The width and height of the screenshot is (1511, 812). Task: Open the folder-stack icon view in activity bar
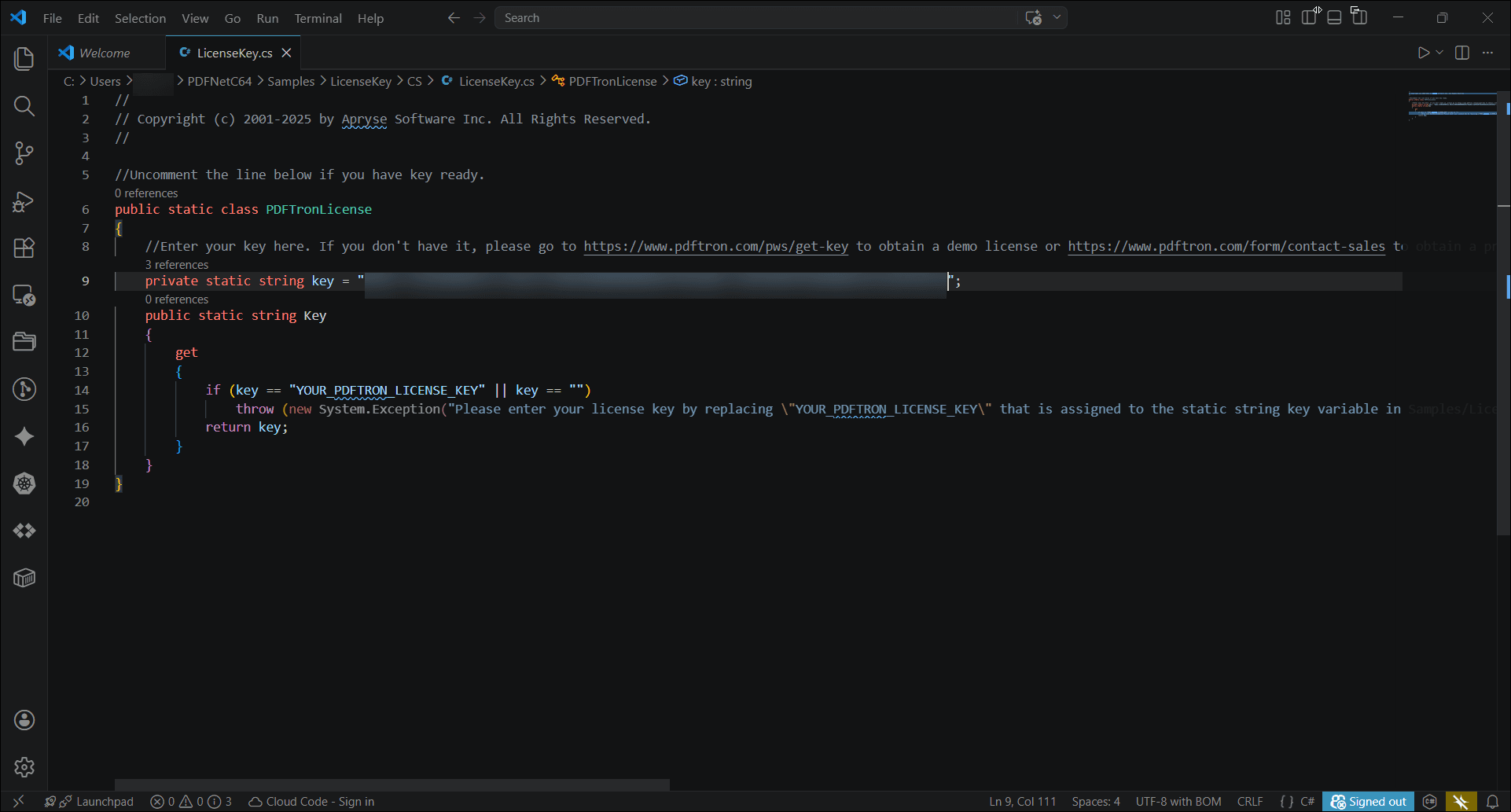[x=24, y=342]
